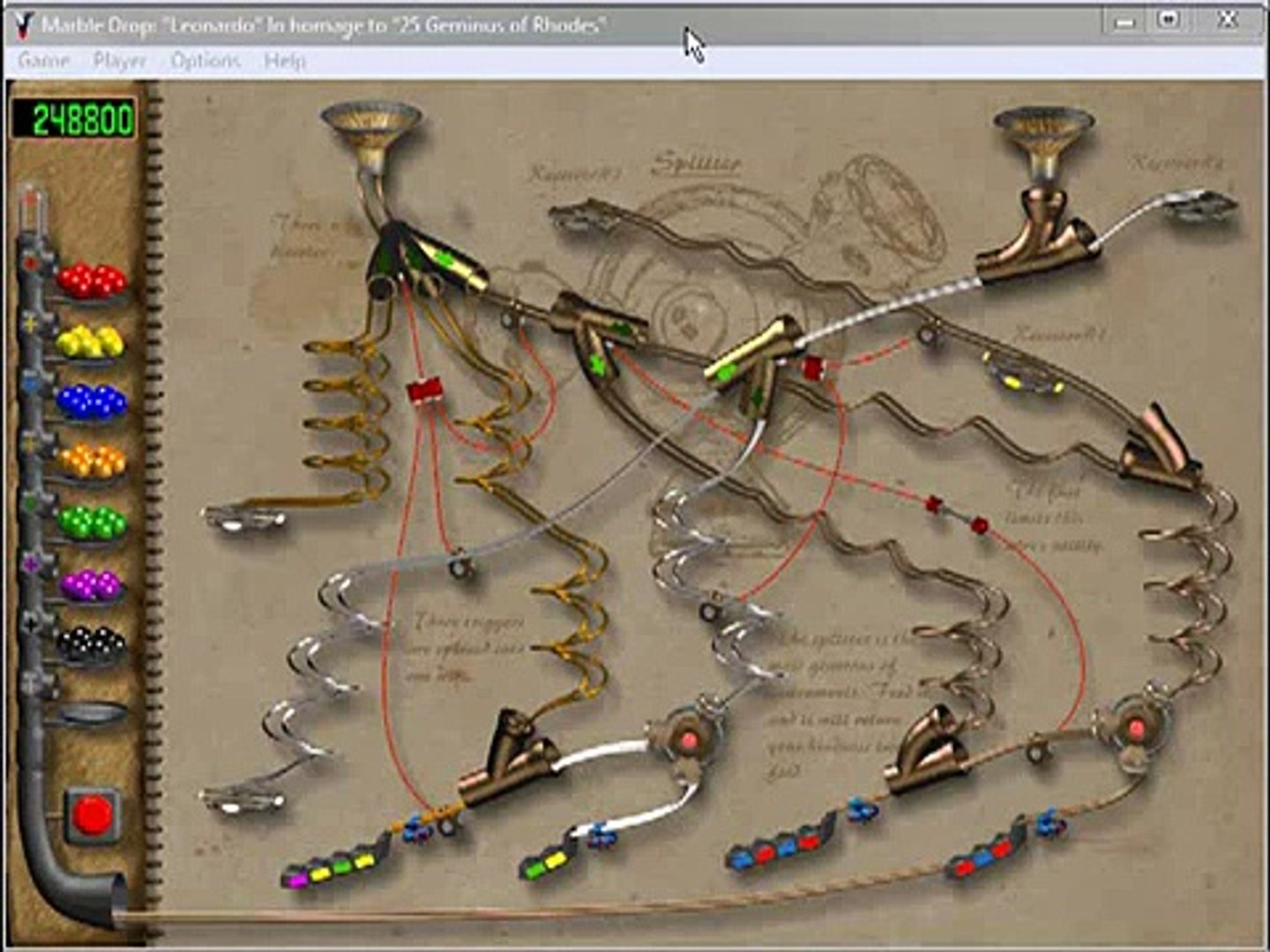Pick the green marbles pile
1270x952 pixels.
point(92,522)
